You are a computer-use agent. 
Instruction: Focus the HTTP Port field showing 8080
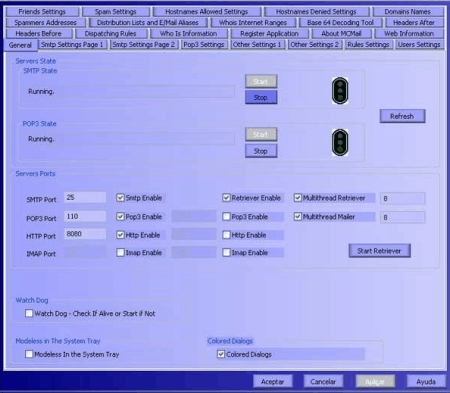[85, 234]
